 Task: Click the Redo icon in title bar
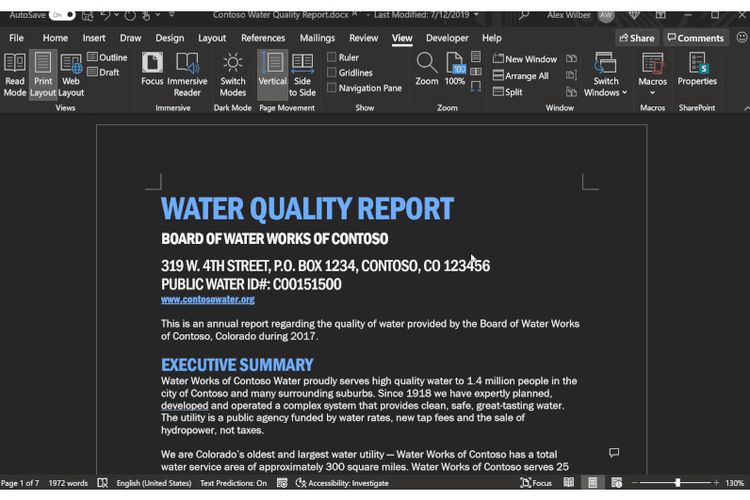130,15
